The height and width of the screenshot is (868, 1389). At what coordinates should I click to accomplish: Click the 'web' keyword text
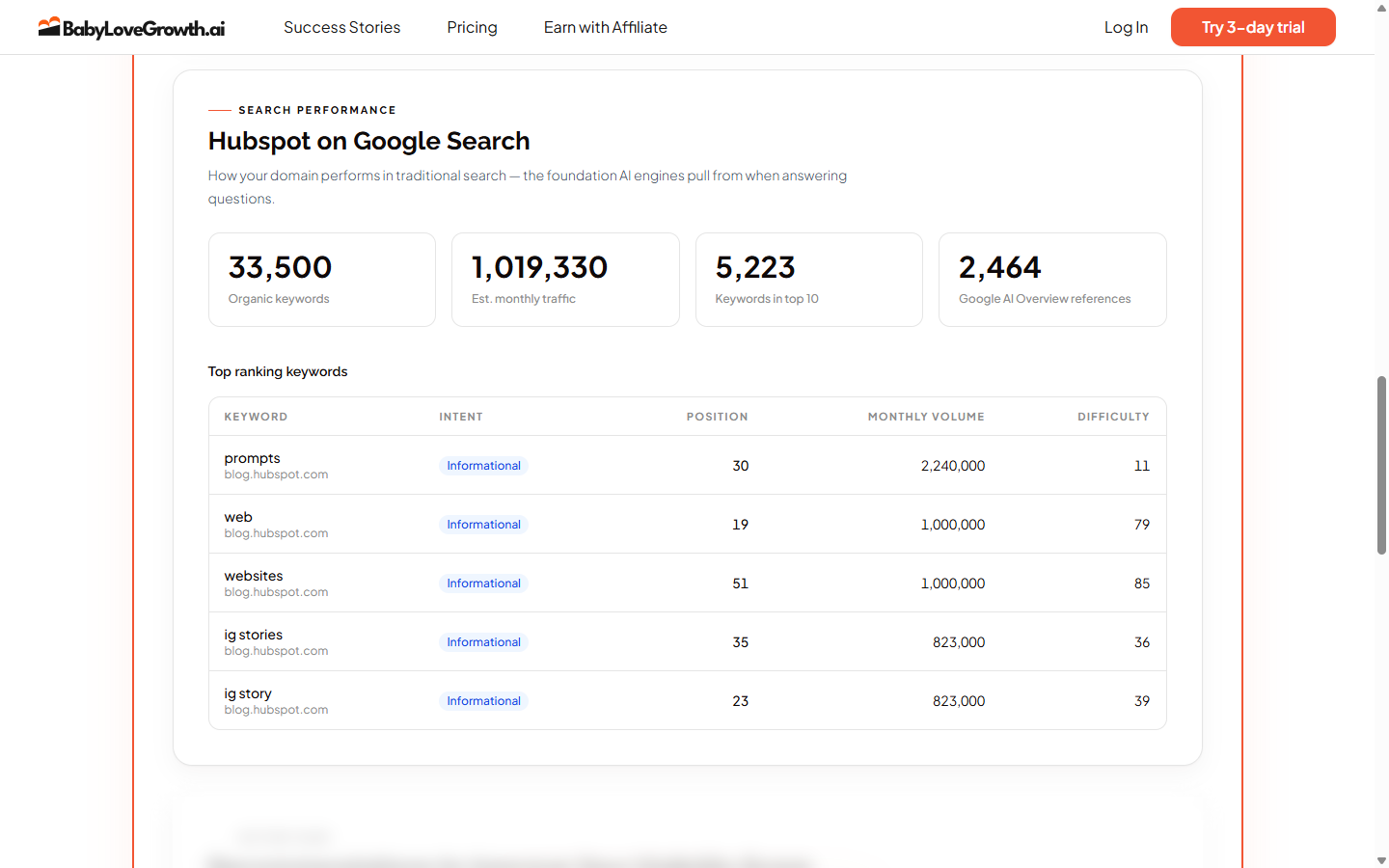point(238,517)
